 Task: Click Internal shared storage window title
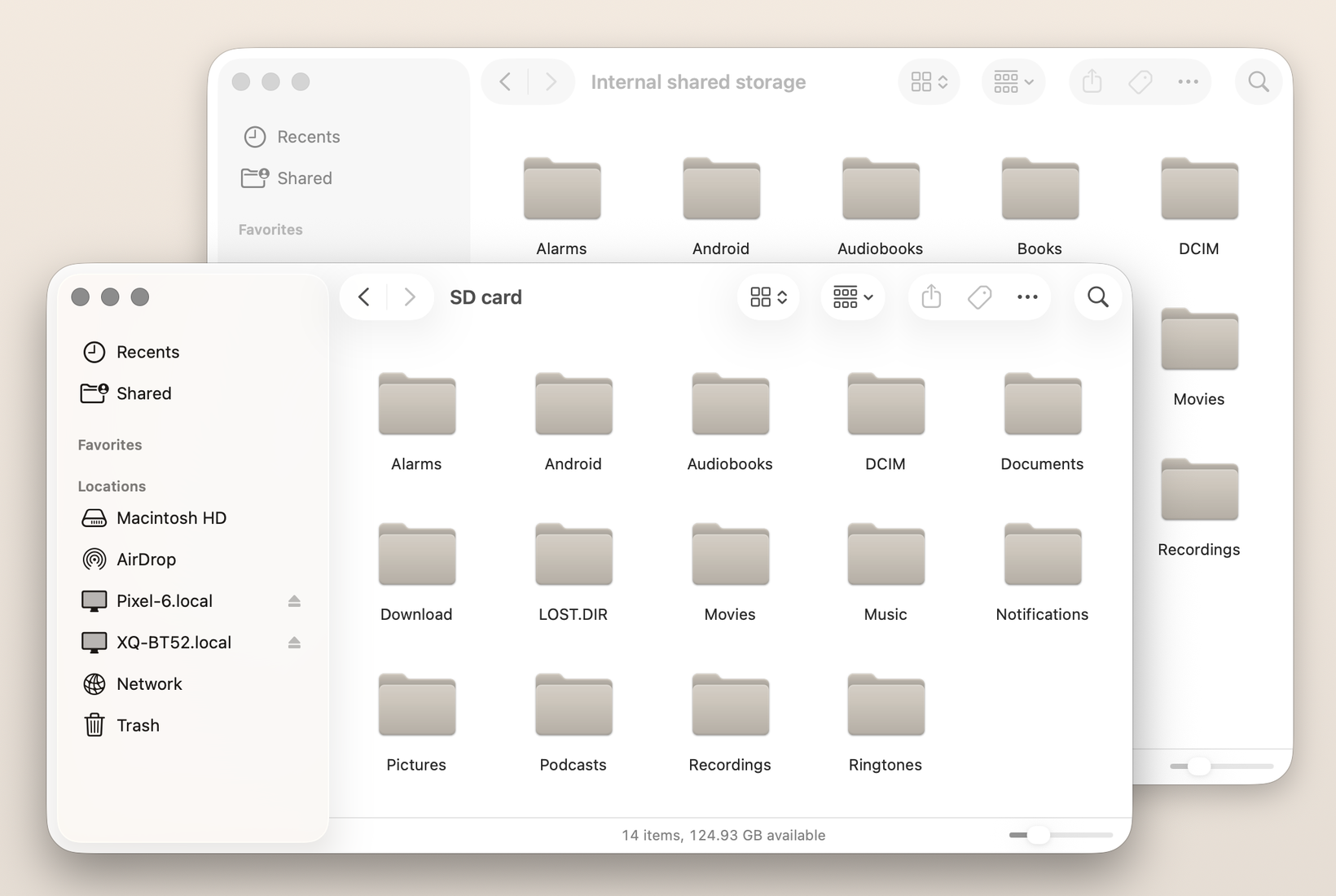coord(698,81)
